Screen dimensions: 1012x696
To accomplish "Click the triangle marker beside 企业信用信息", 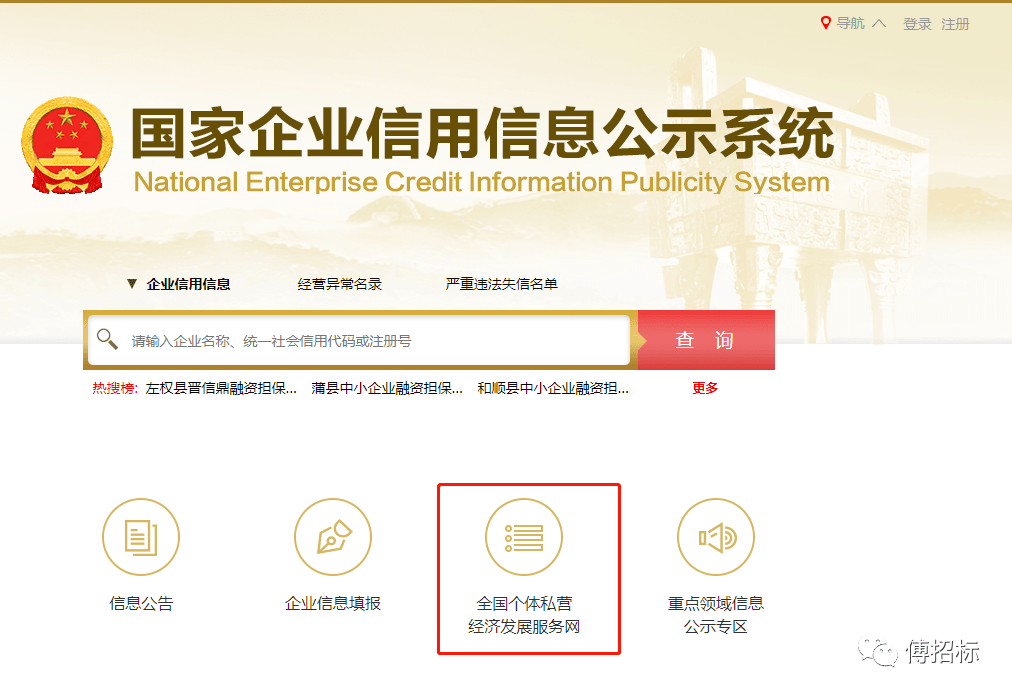I will click(132, 283).
